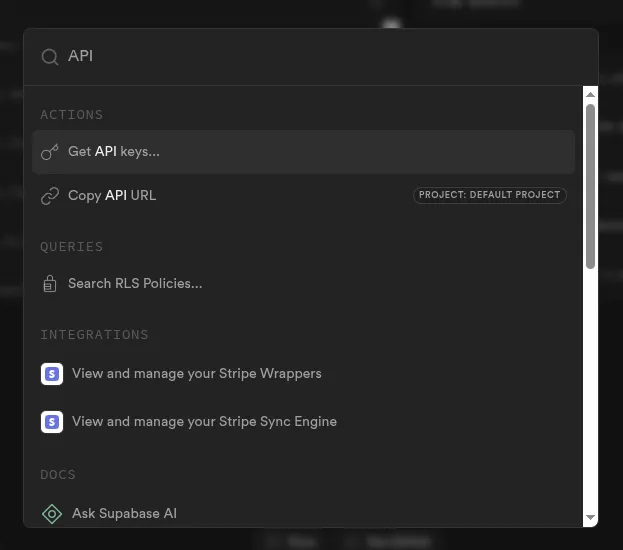
Task: Click the Supabase AI diamond icon
Action: [x=52, y=514]
